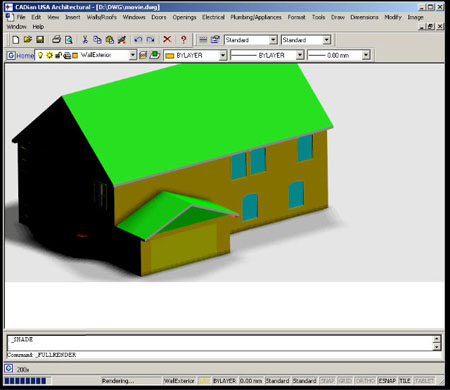Image resolution: width=450 pixels, height=390 pixels.
Task: Open the Walls/Roofs menu
Action: 102,17
